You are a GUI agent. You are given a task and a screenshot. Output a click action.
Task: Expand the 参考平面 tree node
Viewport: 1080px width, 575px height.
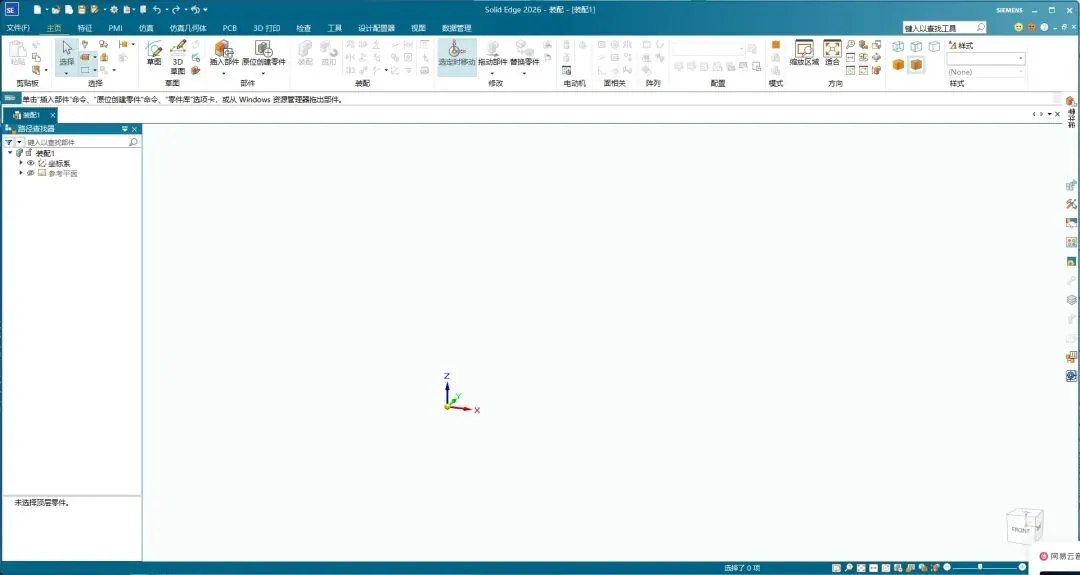point(21,174)
